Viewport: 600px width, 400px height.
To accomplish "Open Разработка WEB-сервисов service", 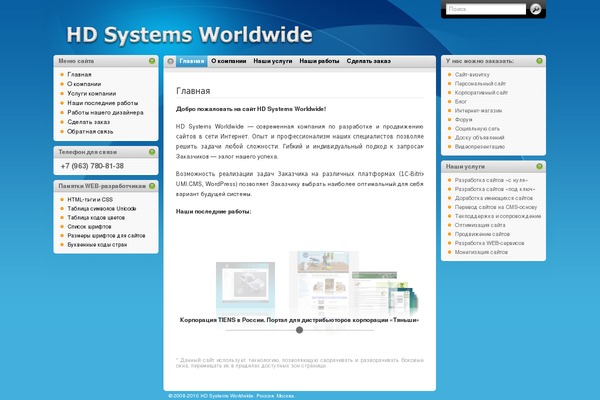I will coord(489,243).
